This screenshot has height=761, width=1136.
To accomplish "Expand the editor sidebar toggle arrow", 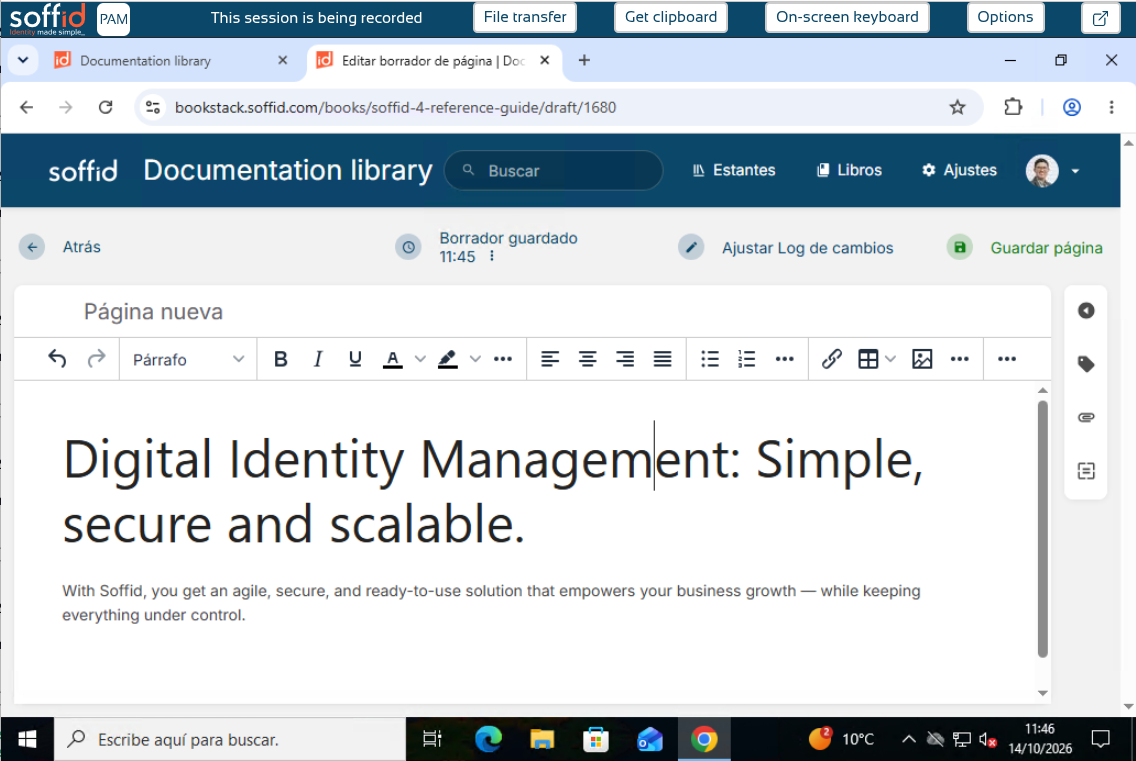I will pos(1086,311).
